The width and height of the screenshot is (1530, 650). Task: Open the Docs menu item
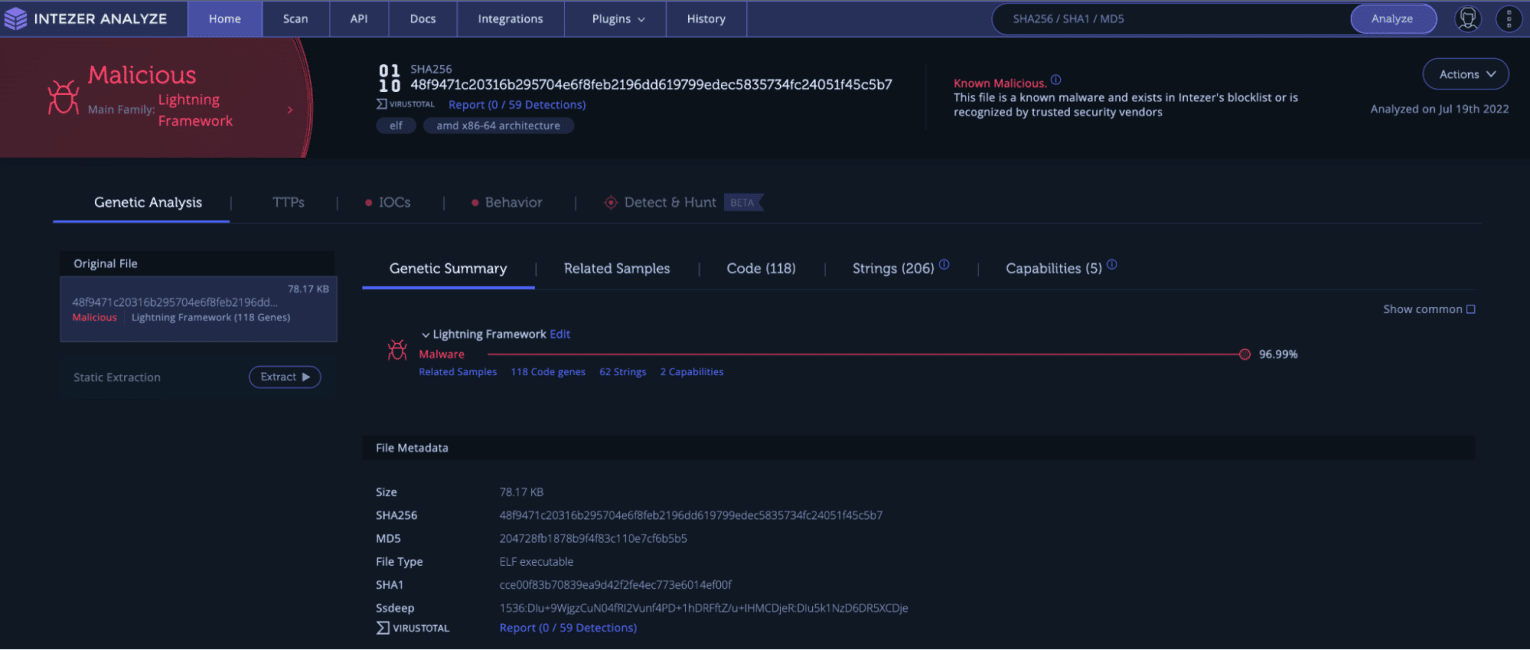[423, 19]
